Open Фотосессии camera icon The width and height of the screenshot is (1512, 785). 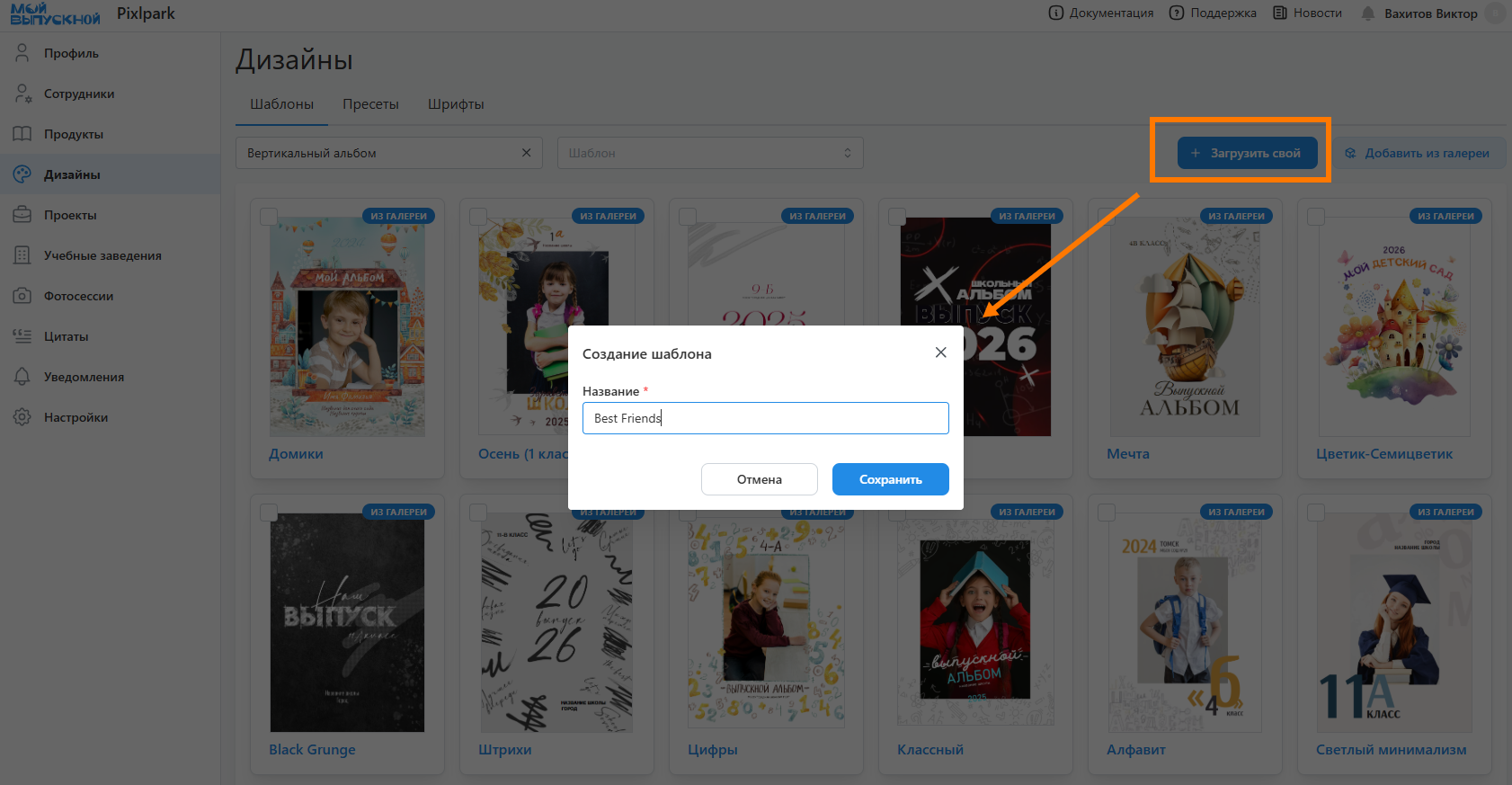[22, 296]
